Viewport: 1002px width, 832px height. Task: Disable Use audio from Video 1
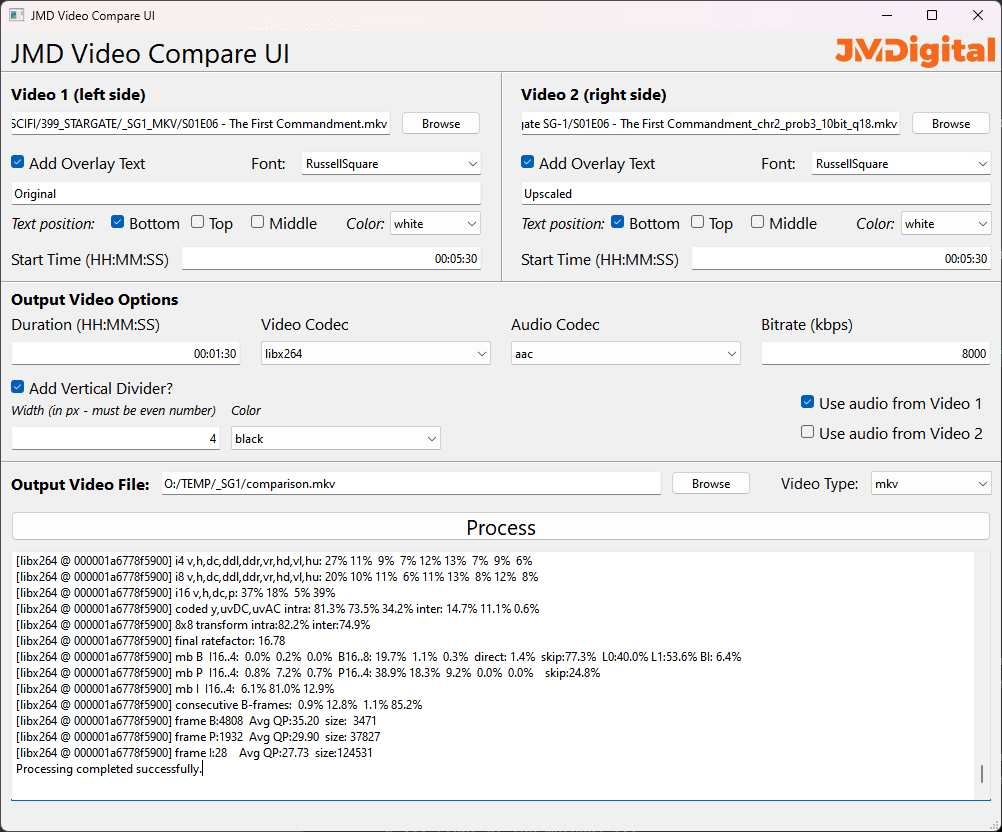click(807, 402)
